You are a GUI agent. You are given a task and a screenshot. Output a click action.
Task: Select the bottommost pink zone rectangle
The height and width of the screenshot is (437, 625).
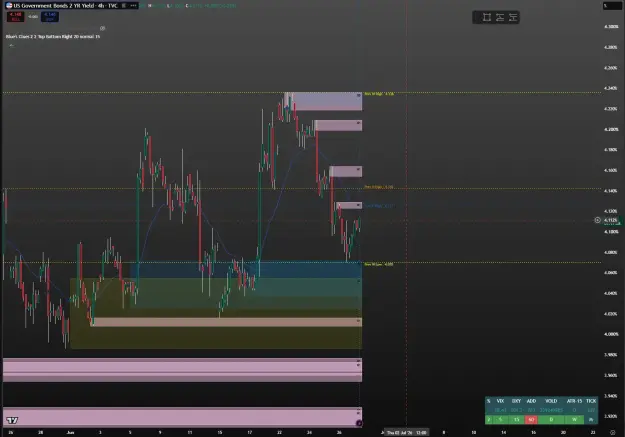pos(183,417)
